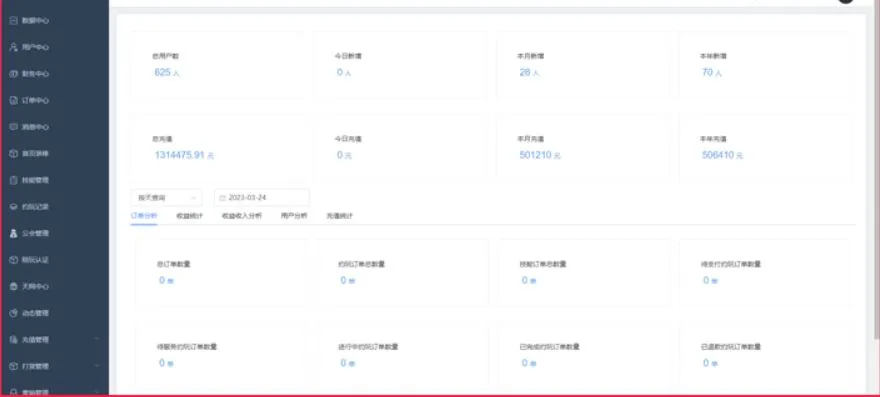Screen dimensions: 880x397
Task: Click the 已完成约玩订单数量 card label
Action: [549, 347]
